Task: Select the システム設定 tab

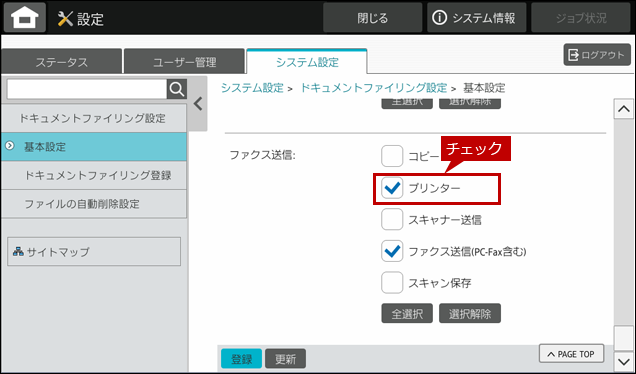Action: point(307,62)
